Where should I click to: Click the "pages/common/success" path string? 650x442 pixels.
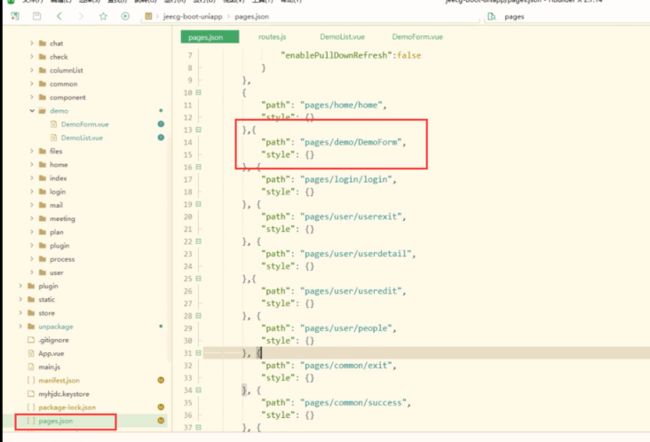[x=353, y=403]
